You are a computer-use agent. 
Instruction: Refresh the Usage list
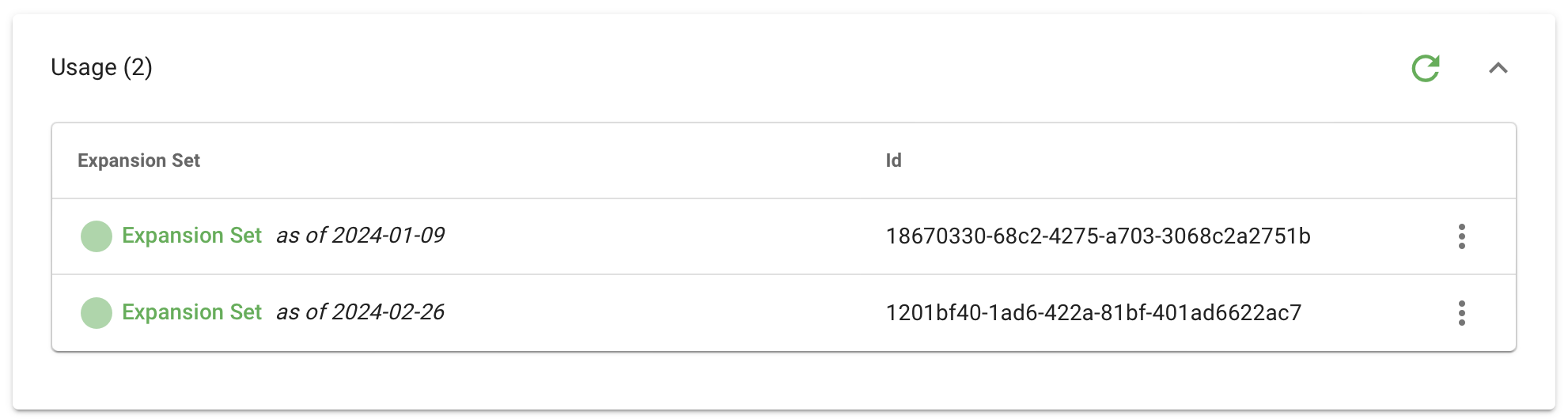tap(1426, 68)
